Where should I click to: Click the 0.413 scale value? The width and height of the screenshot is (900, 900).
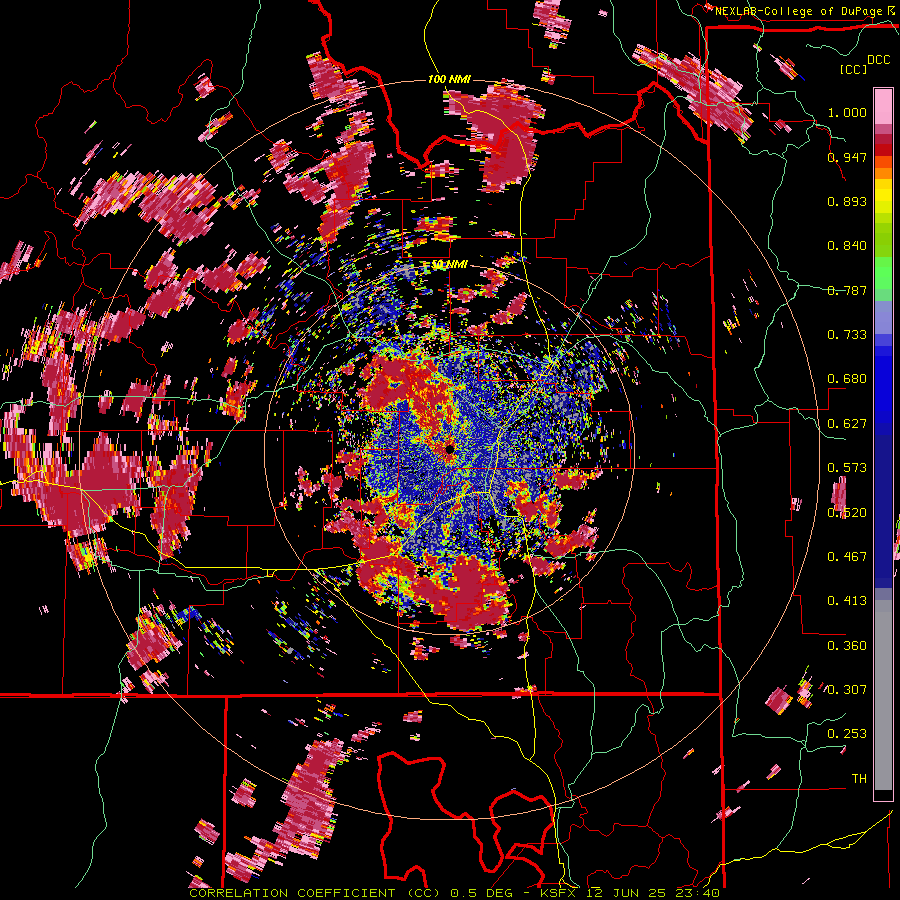(x=847, y=601)
